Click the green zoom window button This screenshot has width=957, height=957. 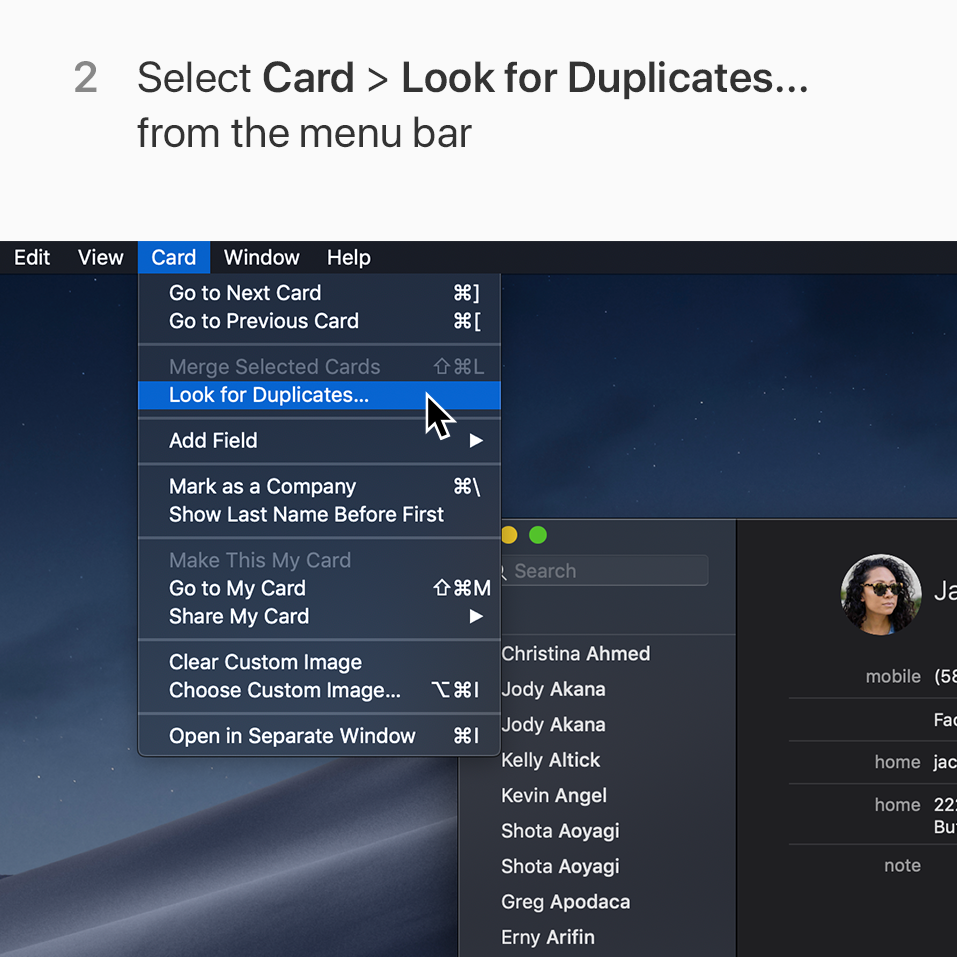538,535
